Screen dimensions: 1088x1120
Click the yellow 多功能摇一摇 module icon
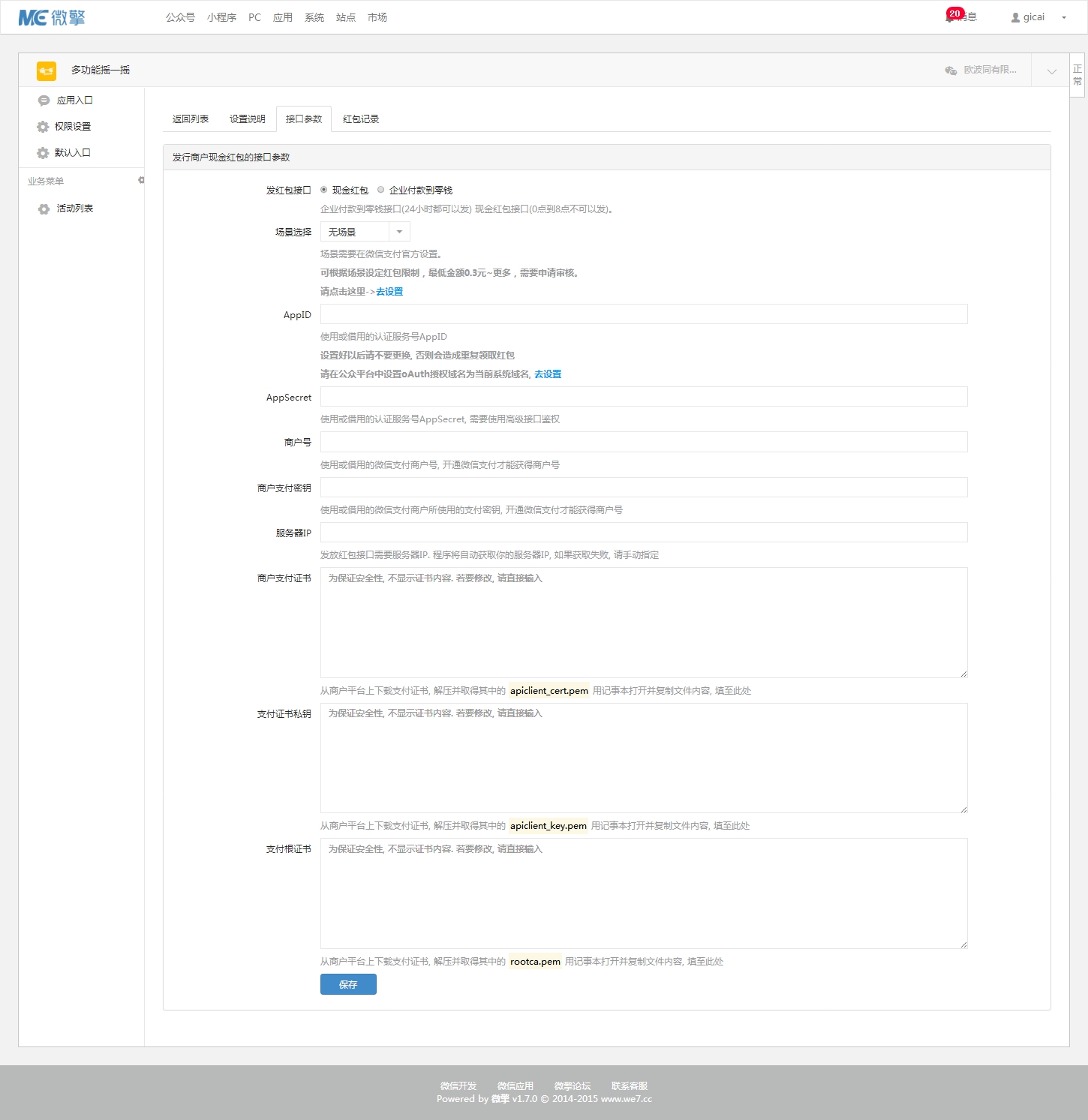point(47,71)
